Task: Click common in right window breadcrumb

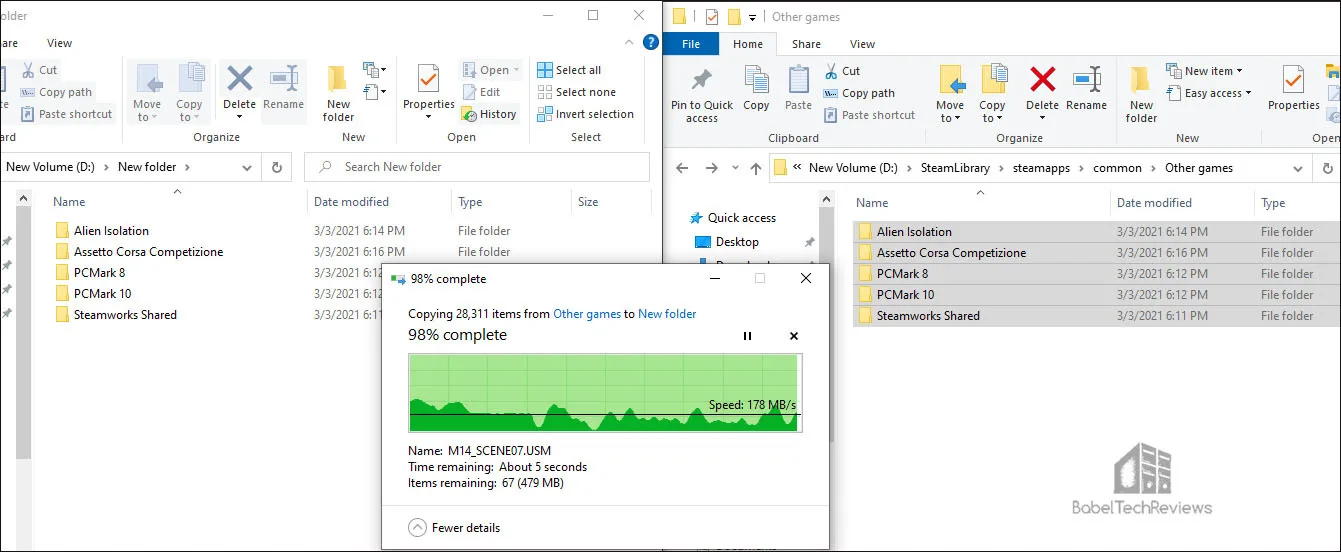Action: [1117, 168]
